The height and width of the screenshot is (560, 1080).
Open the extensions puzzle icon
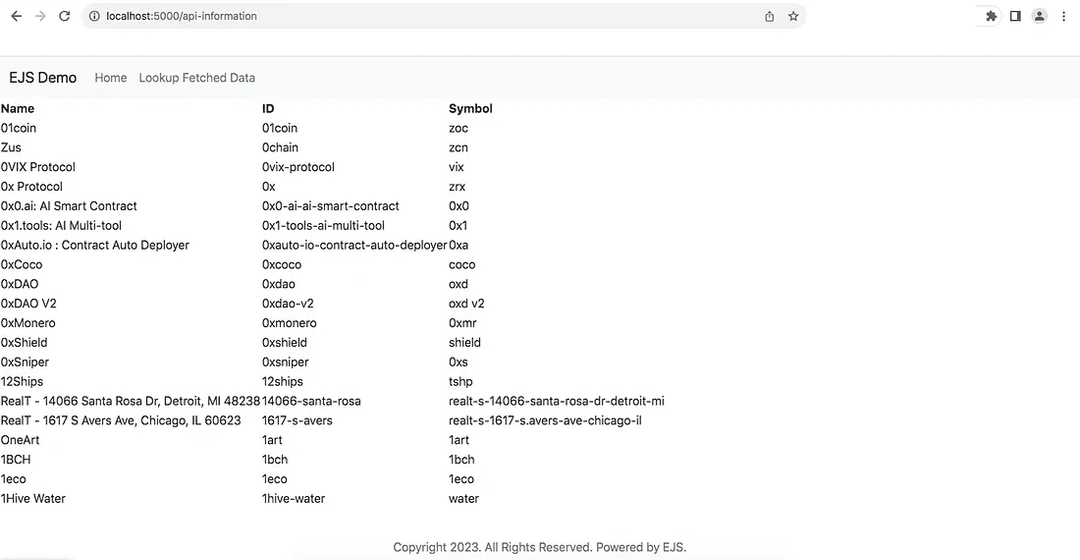(991, 16)
